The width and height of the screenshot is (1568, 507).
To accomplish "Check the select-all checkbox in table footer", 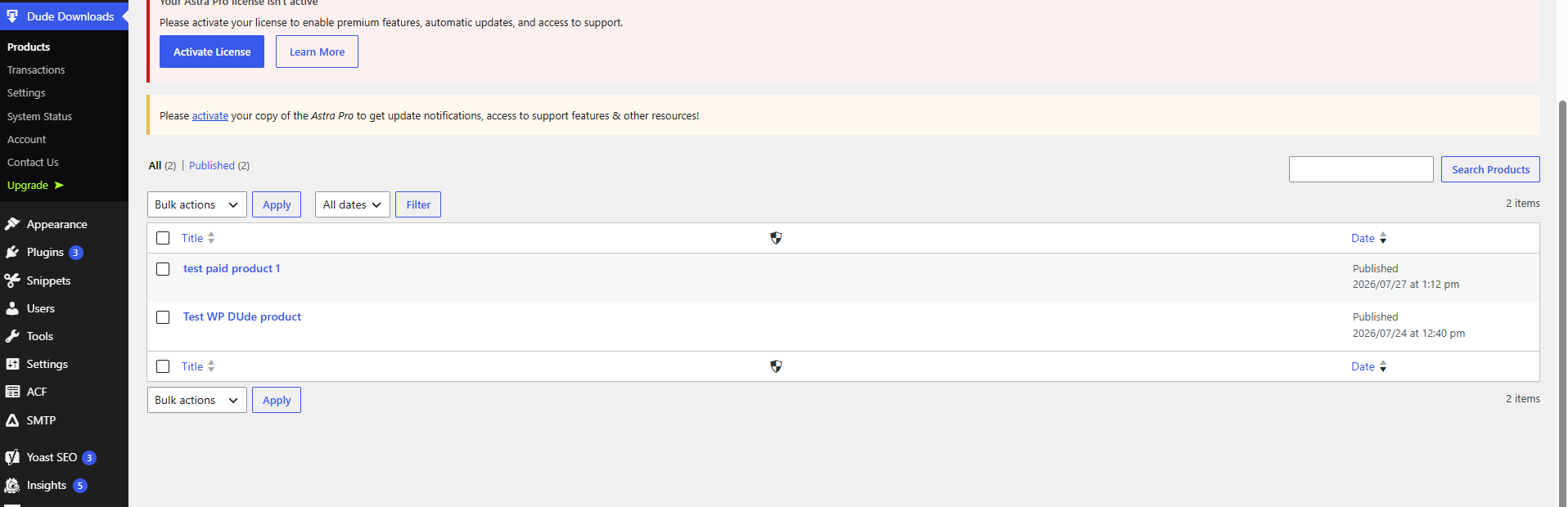I will [163, 366].
